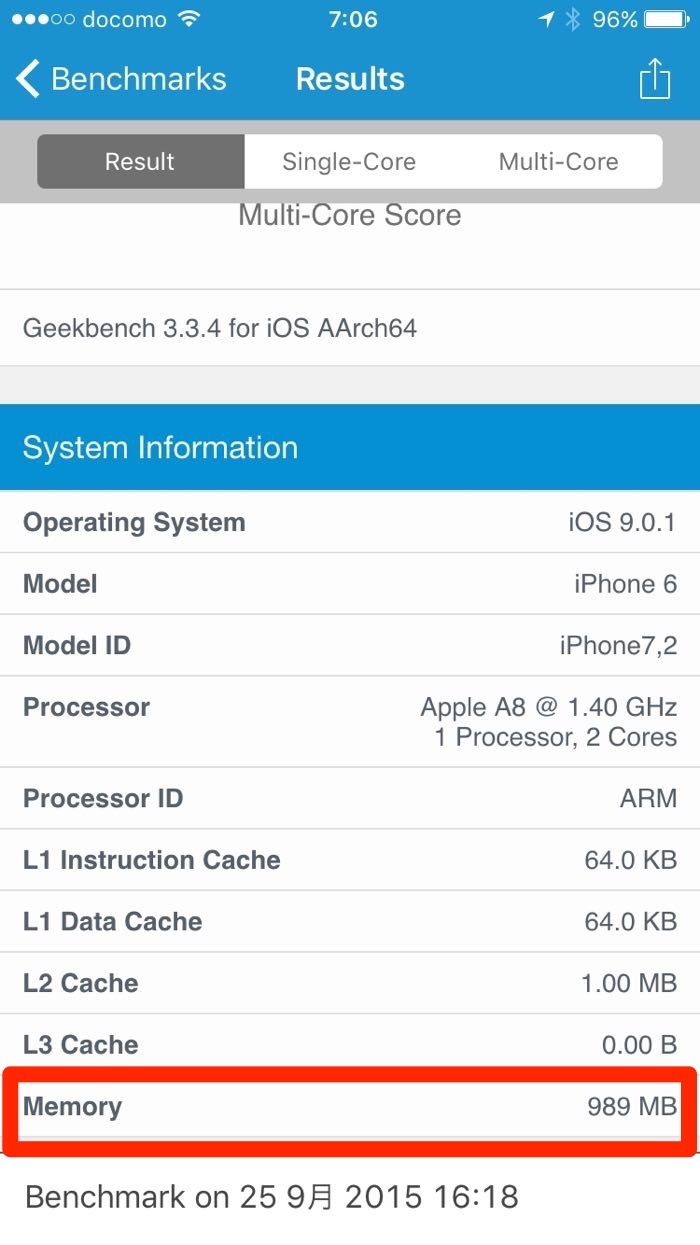The image size is (700, 1245).
Task: Select the Result segment
Action: [x=140, y=162]
